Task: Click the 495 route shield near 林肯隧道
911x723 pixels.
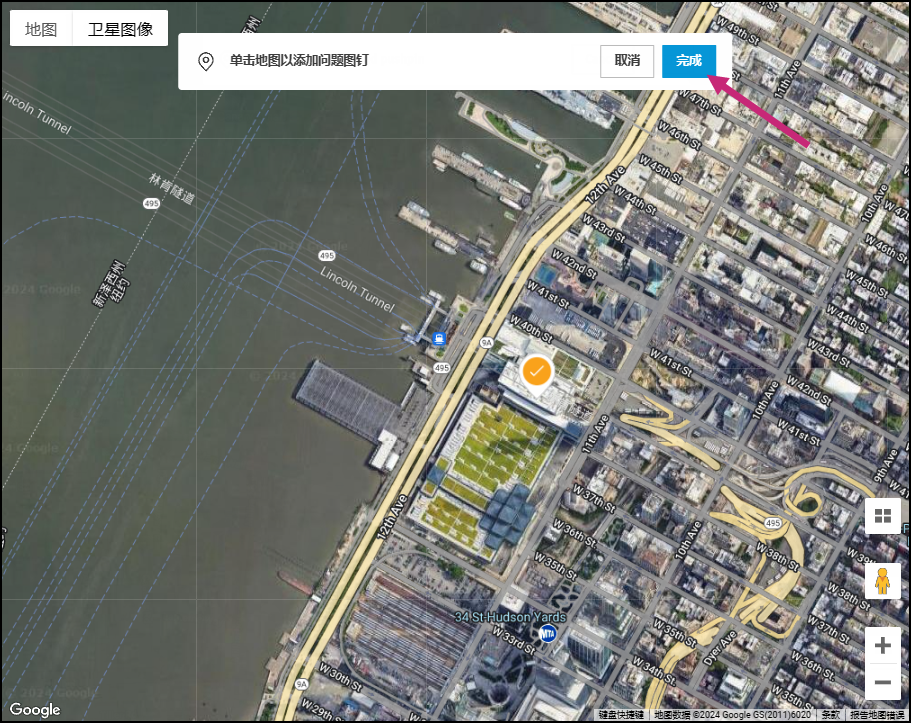Action: point(151,203)
